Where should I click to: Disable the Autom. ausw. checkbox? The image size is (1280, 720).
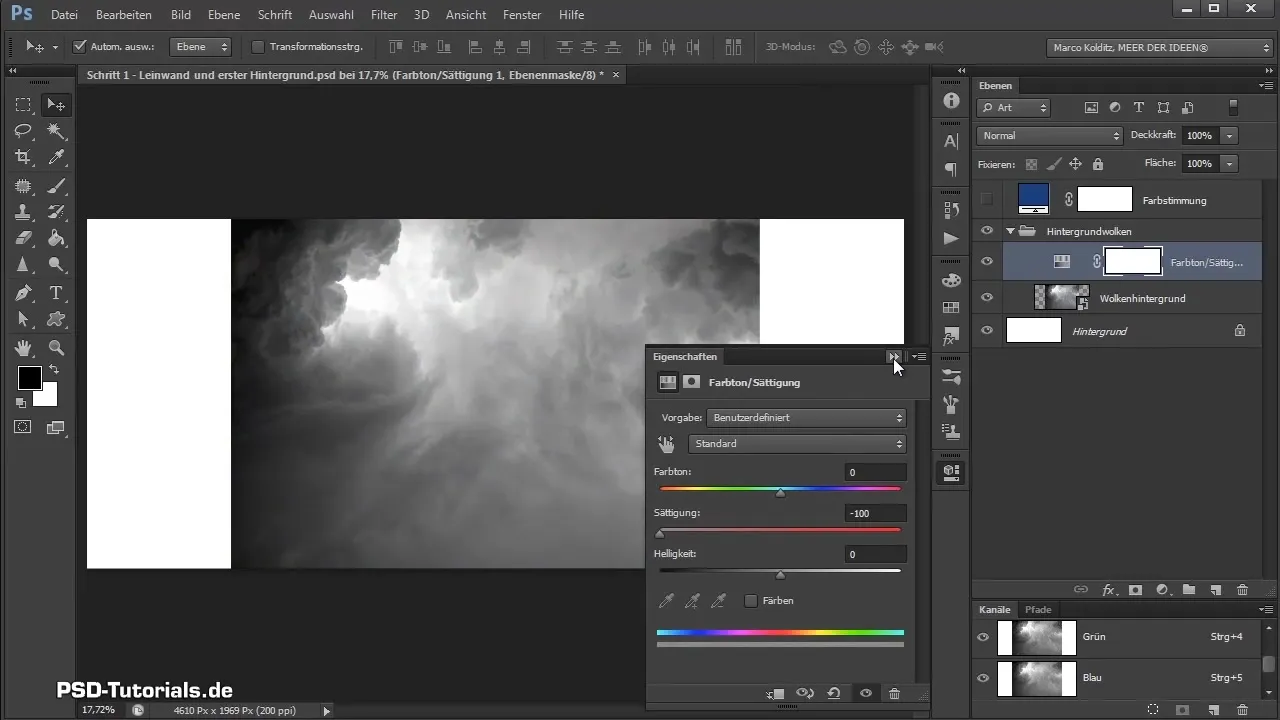point(81,46)
